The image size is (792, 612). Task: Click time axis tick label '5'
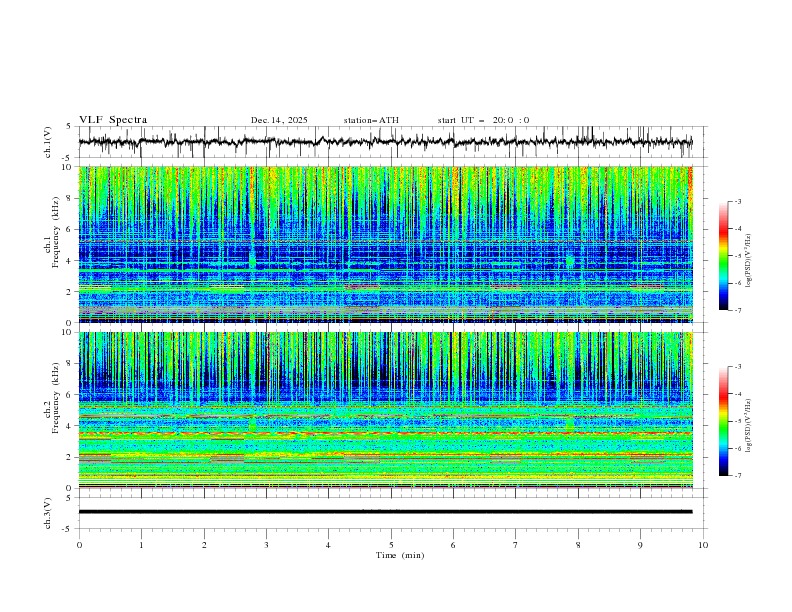pos(391,545)
